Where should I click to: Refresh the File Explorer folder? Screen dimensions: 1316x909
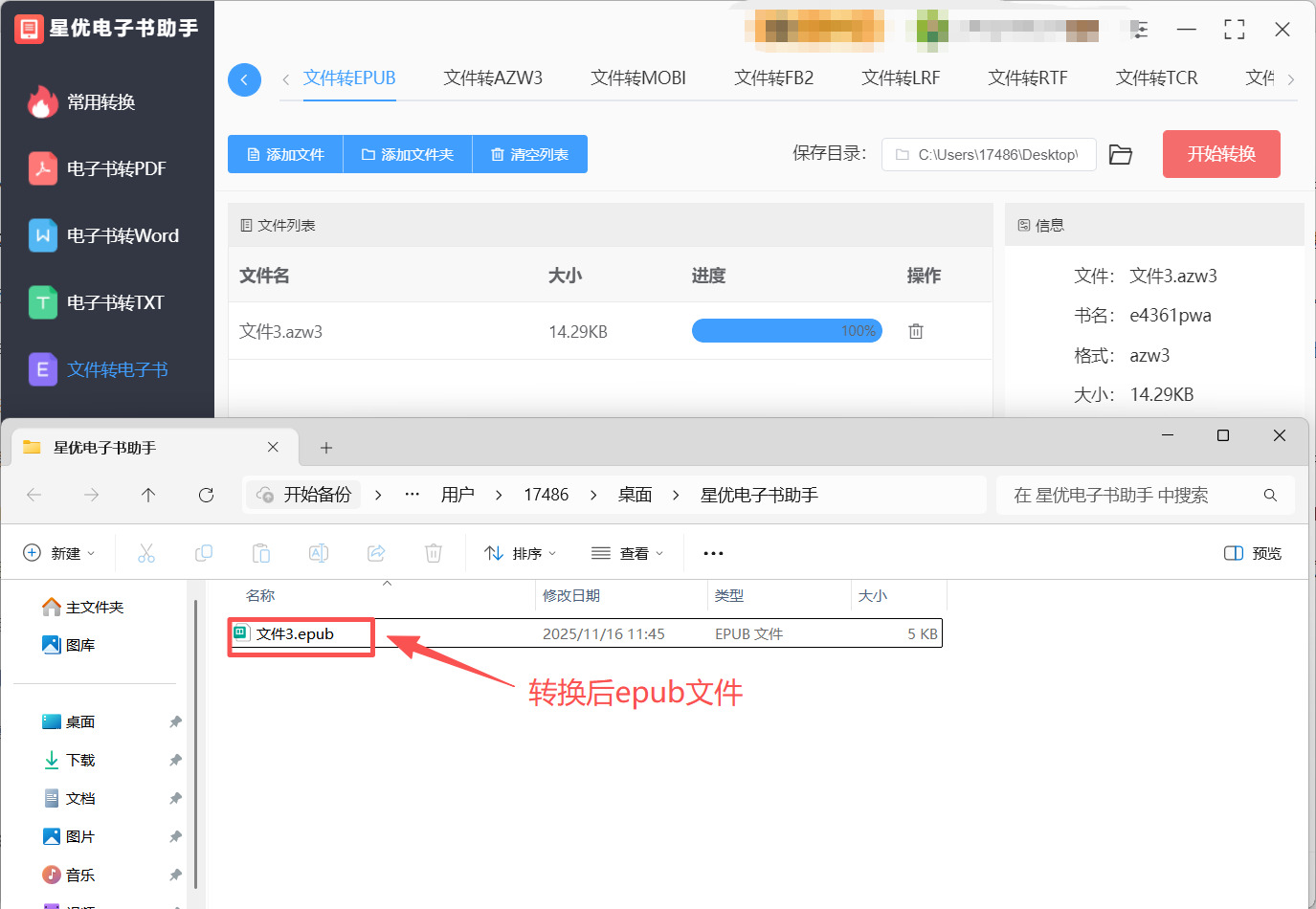206,495
